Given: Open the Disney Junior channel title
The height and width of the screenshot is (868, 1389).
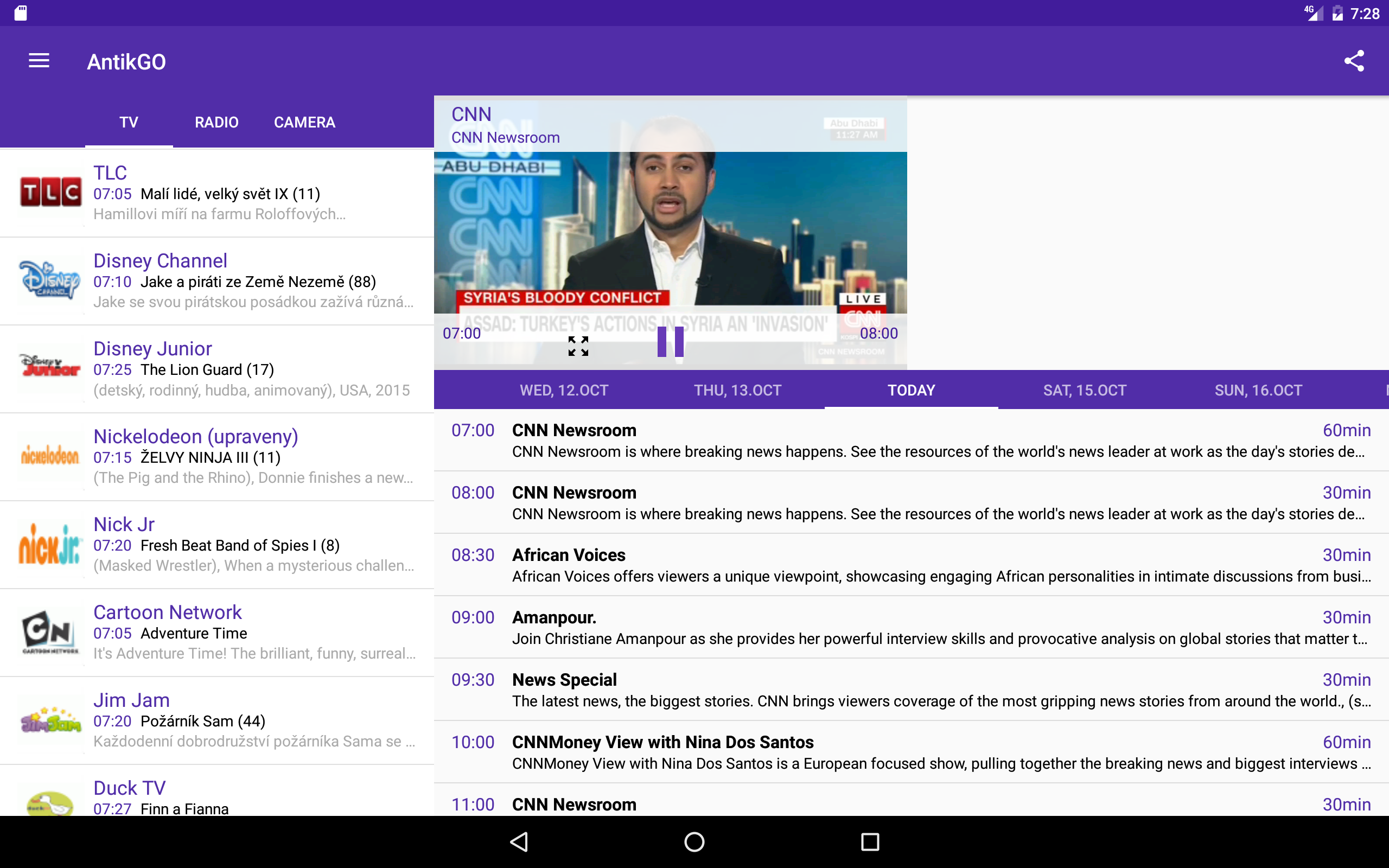Looking at the screenshot, I should point(152,348).
